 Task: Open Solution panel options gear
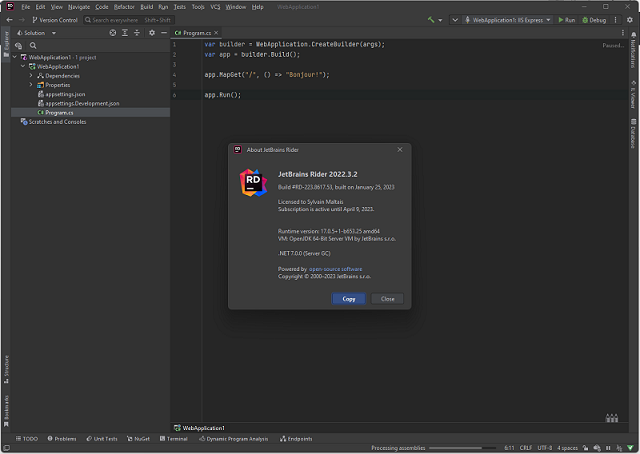[152, 32]
